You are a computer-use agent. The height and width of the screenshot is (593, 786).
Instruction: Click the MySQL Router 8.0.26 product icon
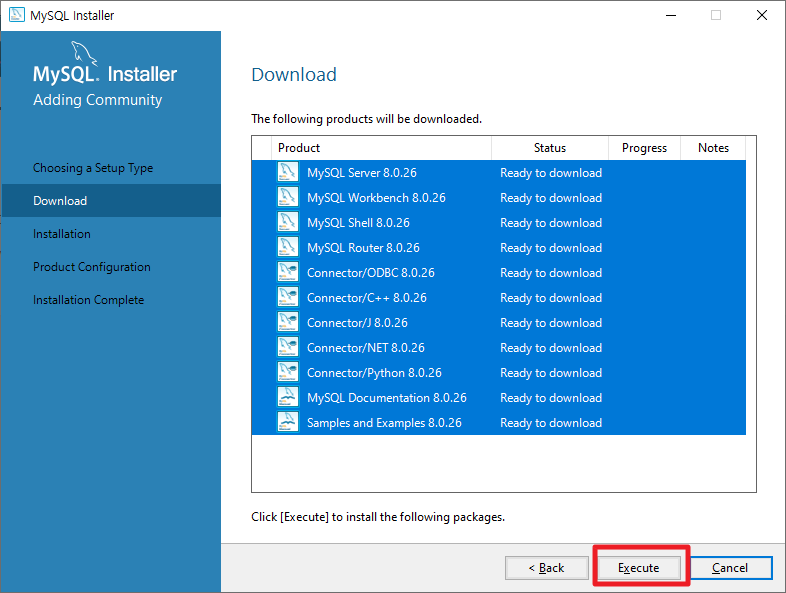click(x=288, y=247)
